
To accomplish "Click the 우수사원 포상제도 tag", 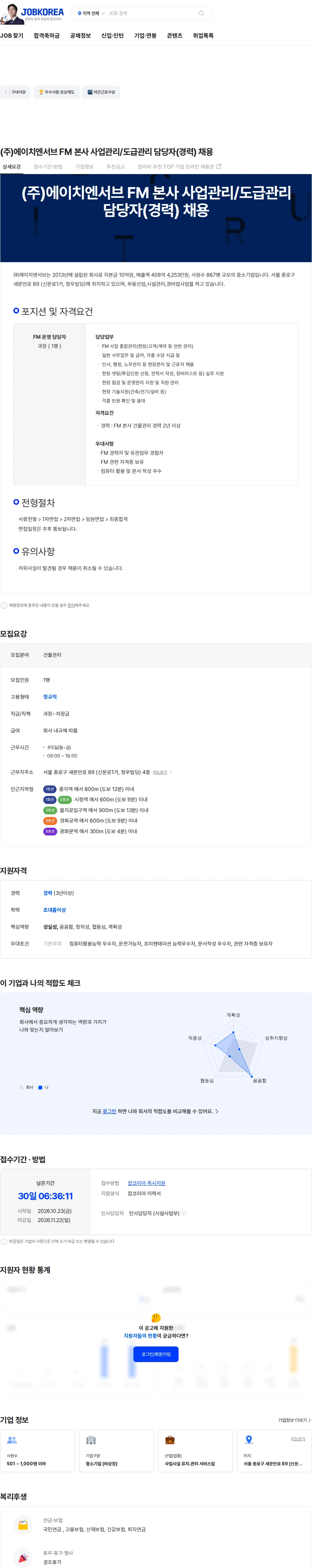I will pos(56,92).
